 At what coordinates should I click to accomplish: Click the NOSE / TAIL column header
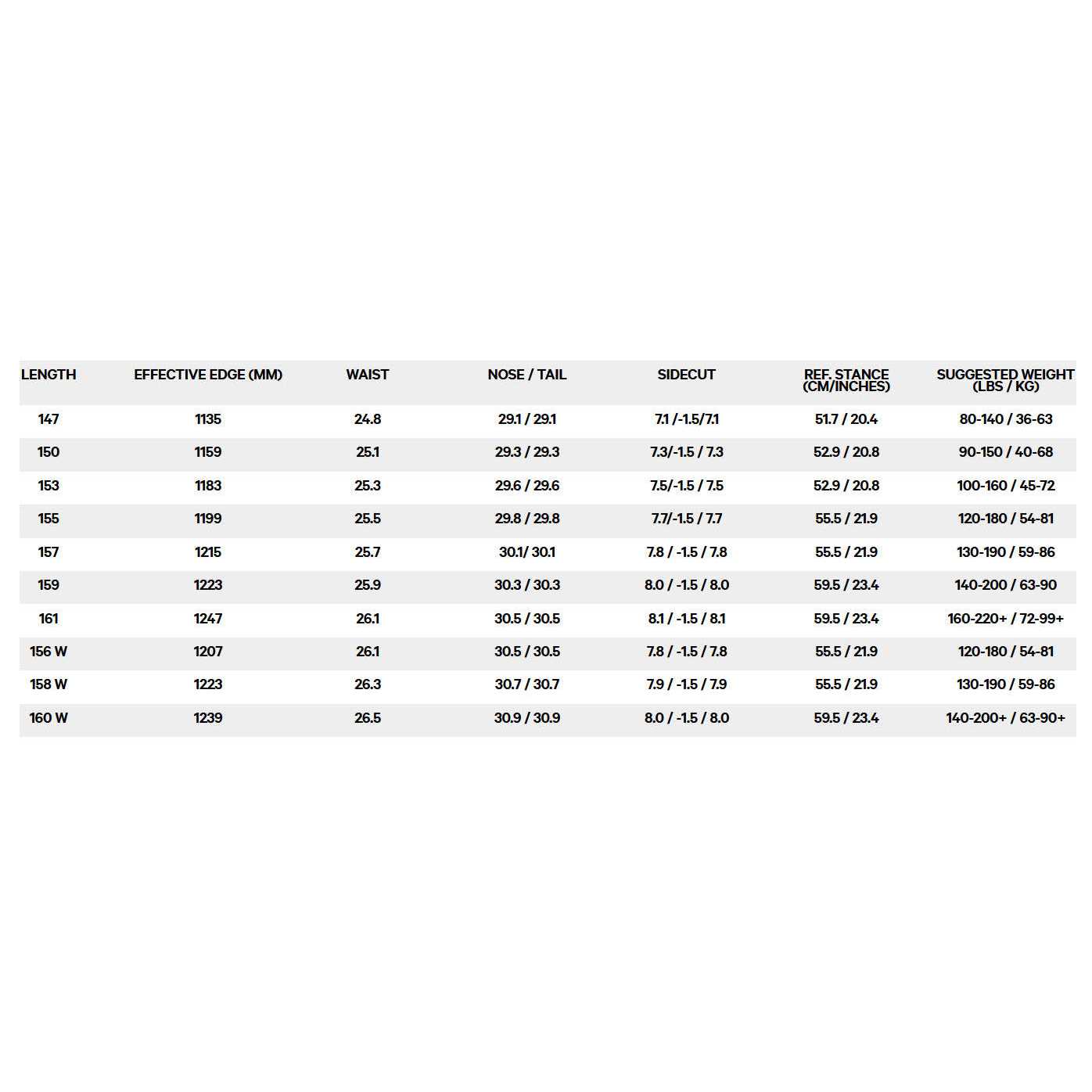coord(526,375)
